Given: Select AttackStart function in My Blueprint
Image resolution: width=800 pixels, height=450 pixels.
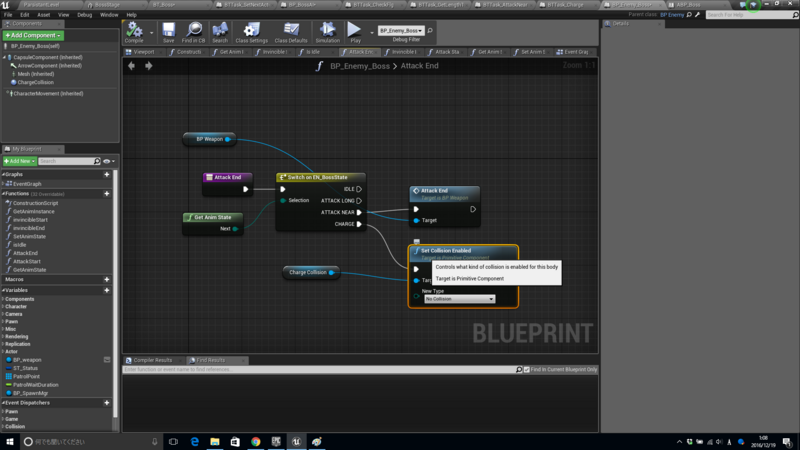Looking at the screenshot, I should pos(27,261).
